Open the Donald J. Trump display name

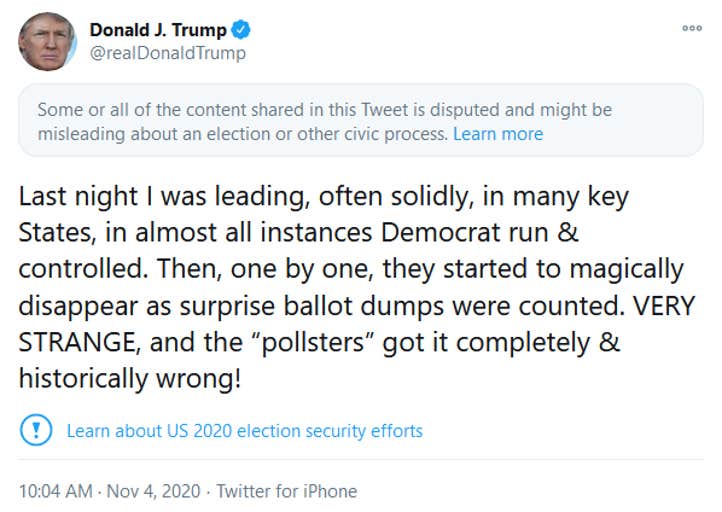point(158,30)
